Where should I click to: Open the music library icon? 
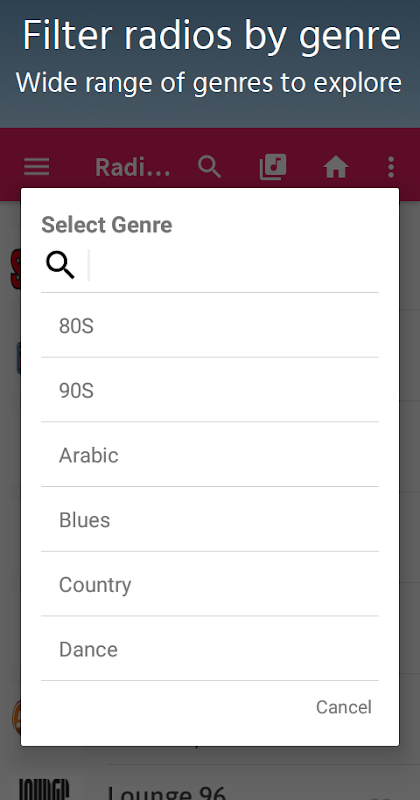tap(273, 167)
